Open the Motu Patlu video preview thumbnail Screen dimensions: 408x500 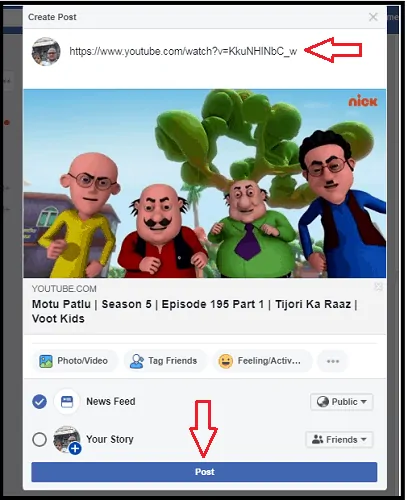(205, 183)
